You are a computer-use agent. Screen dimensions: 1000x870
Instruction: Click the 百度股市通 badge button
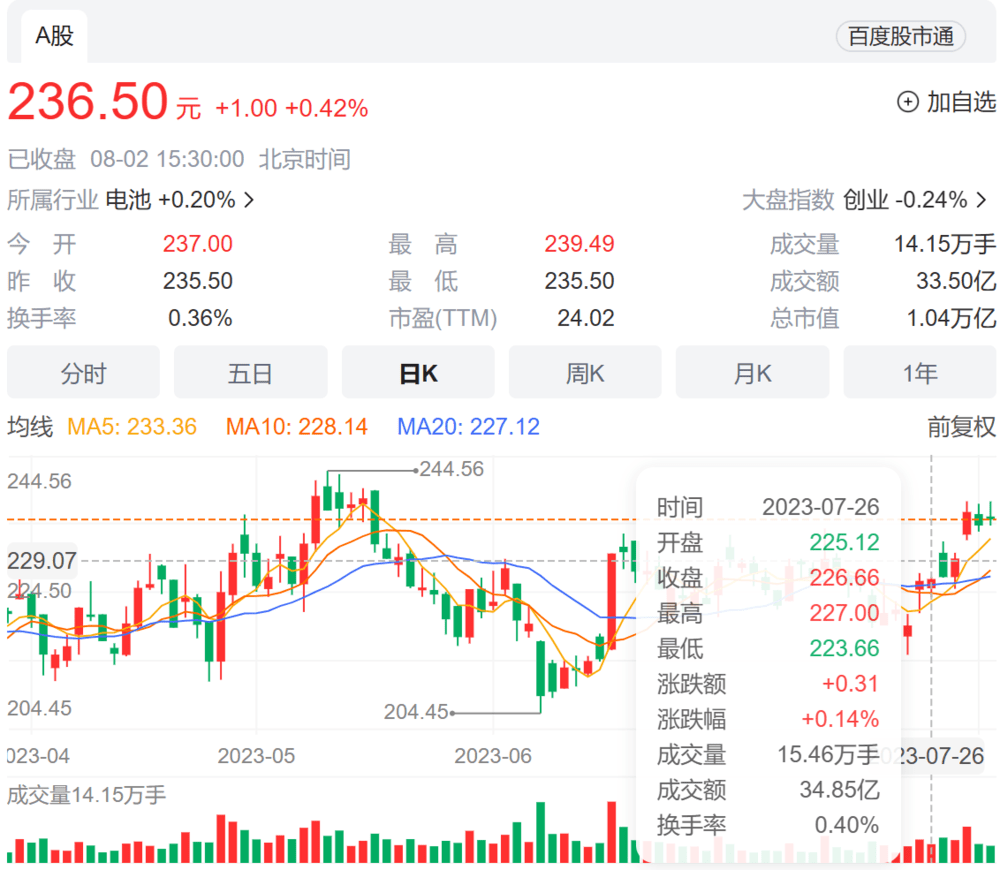coord(901,37)
